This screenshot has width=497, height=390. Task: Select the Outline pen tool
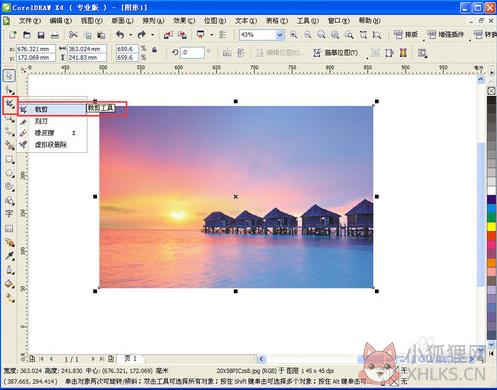point(9,270)
